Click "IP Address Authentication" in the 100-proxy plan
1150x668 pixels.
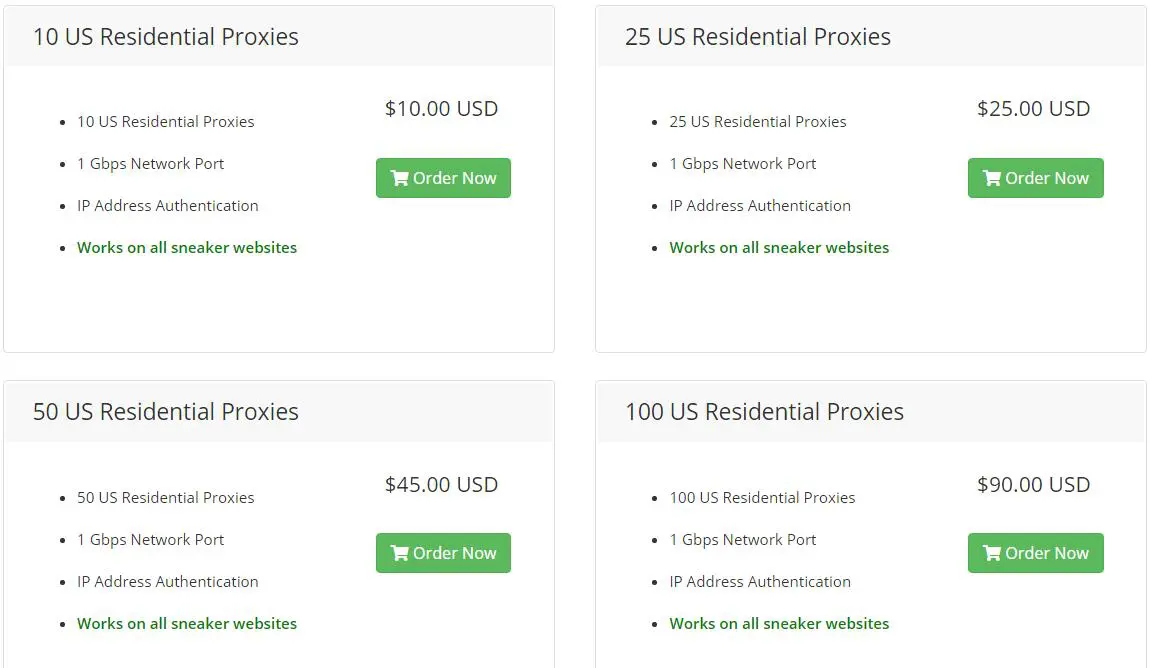(x=760, y=582)
